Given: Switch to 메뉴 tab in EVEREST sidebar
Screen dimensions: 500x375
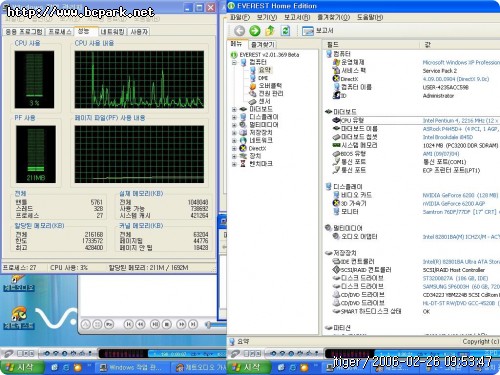Looking at the screenshot, I should (237, 44).
